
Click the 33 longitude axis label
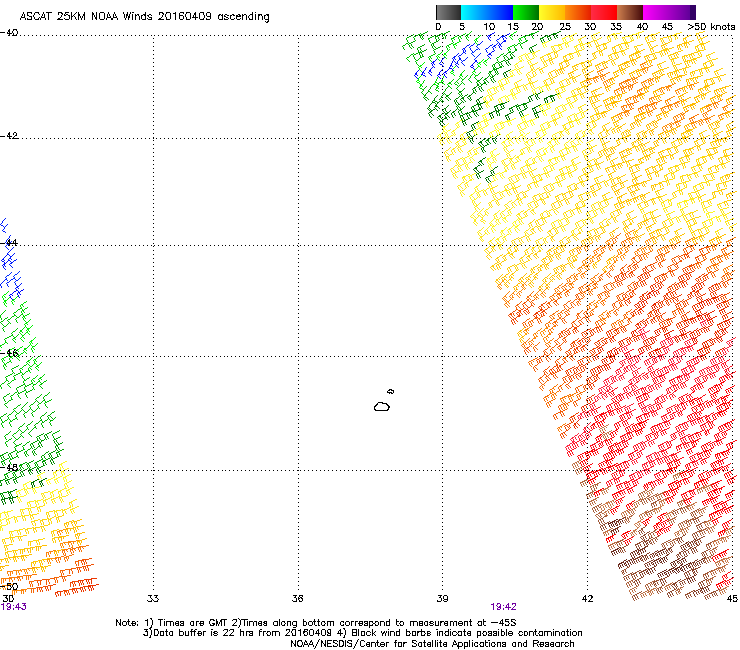(153, 599)
